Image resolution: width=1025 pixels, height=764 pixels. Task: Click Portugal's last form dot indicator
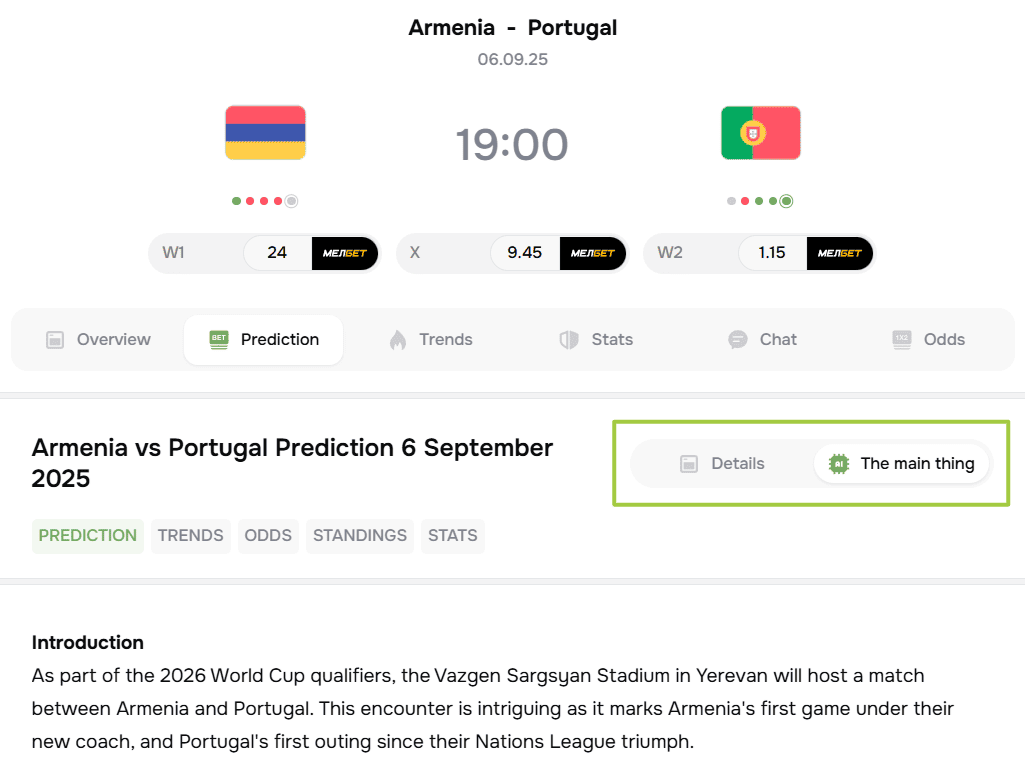click(787, 201)
